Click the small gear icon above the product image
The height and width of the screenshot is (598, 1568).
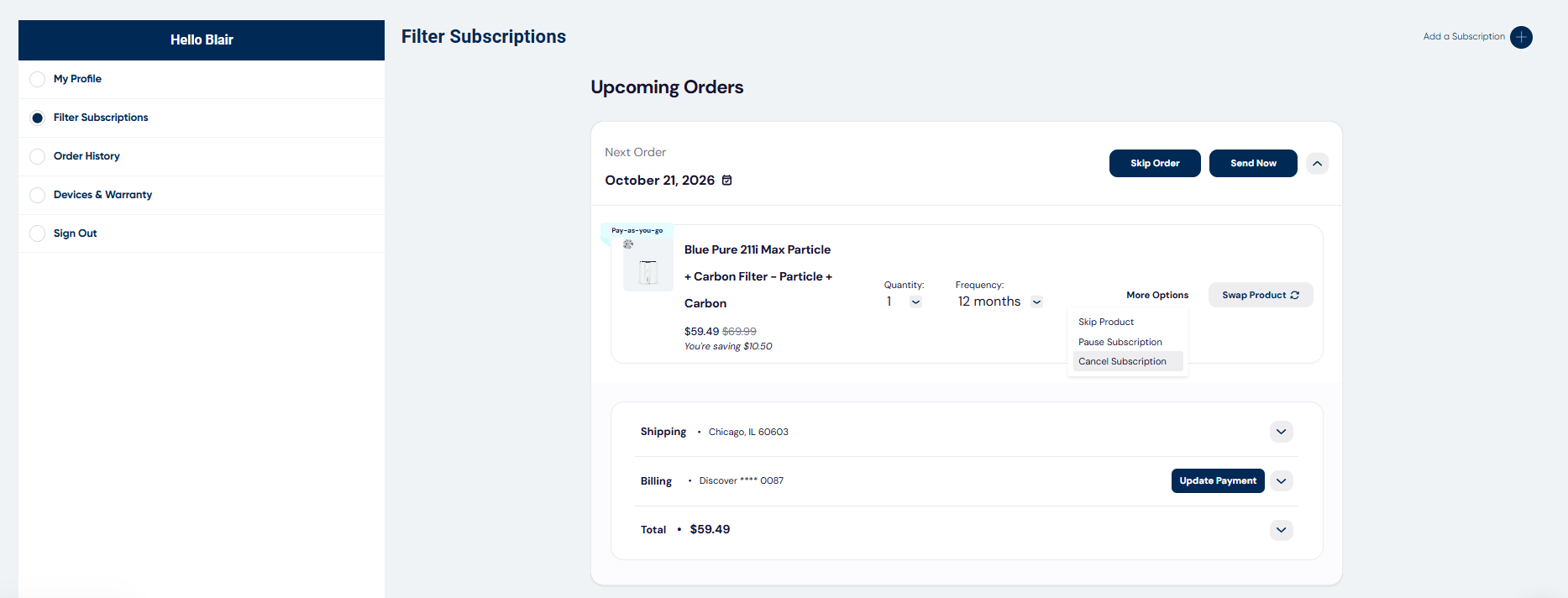click(628, 244)
